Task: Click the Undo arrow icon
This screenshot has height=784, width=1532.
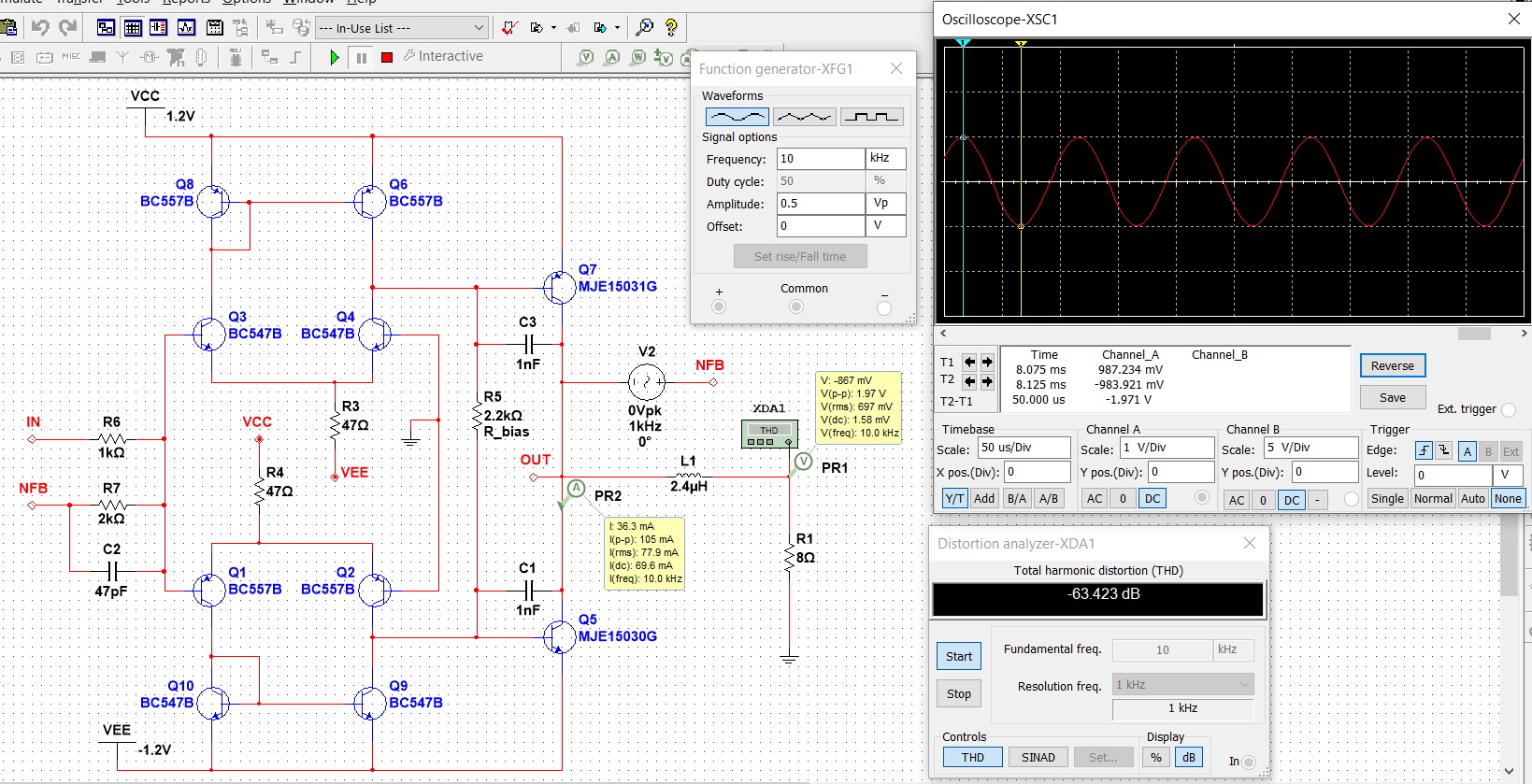Action: (40, 28)
